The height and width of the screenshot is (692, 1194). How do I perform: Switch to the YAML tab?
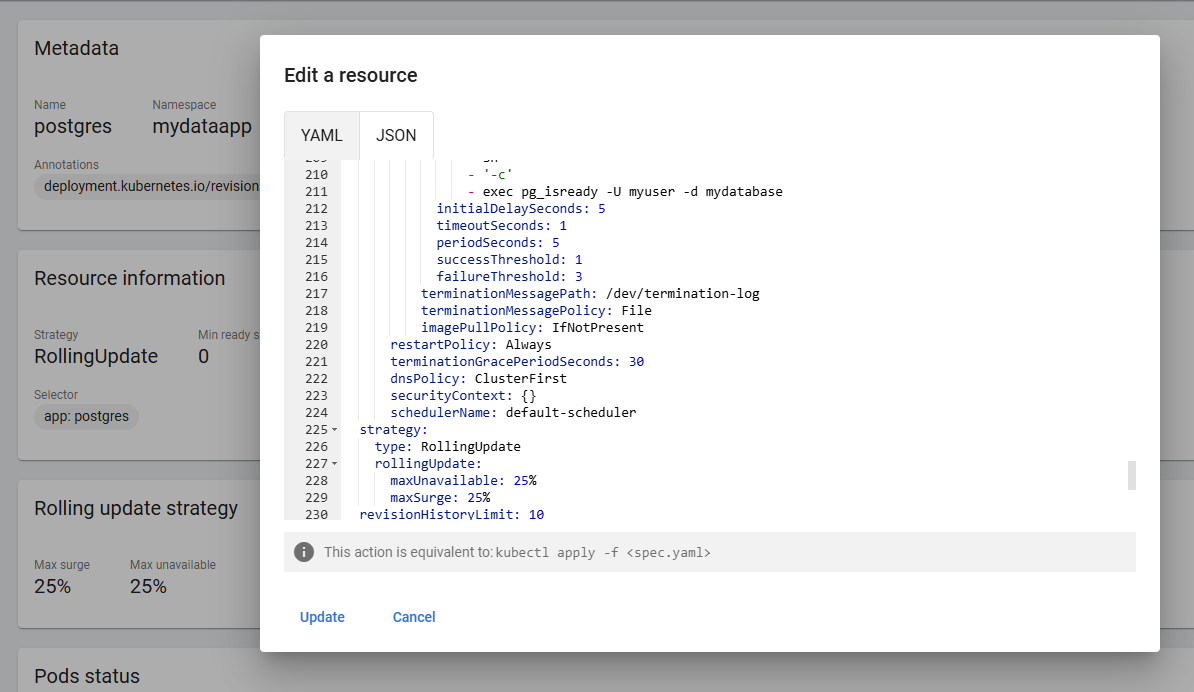tap(322, 135)
